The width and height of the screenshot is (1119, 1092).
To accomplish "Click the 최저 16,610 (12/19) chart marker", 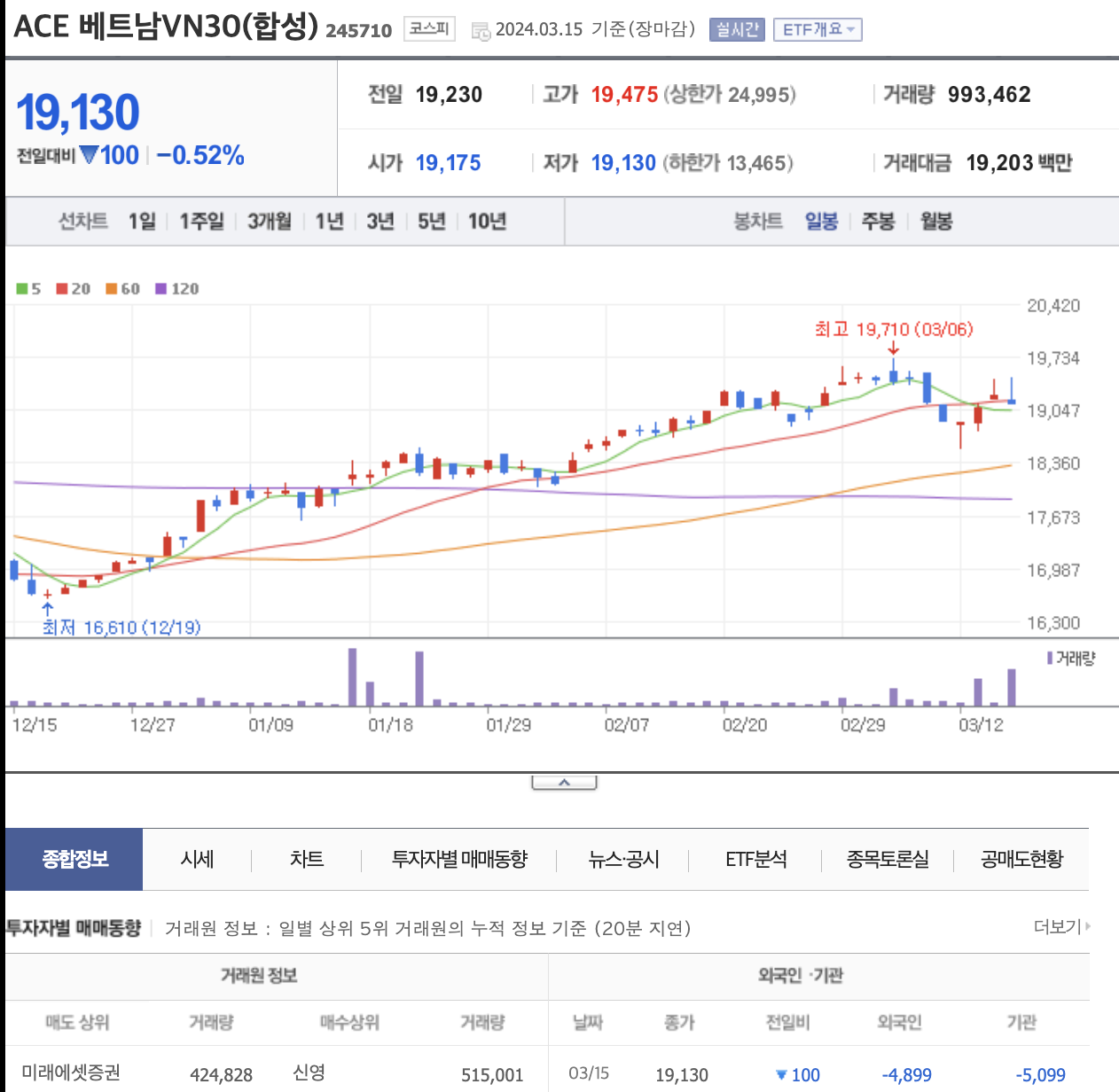I will pos(121,628).
